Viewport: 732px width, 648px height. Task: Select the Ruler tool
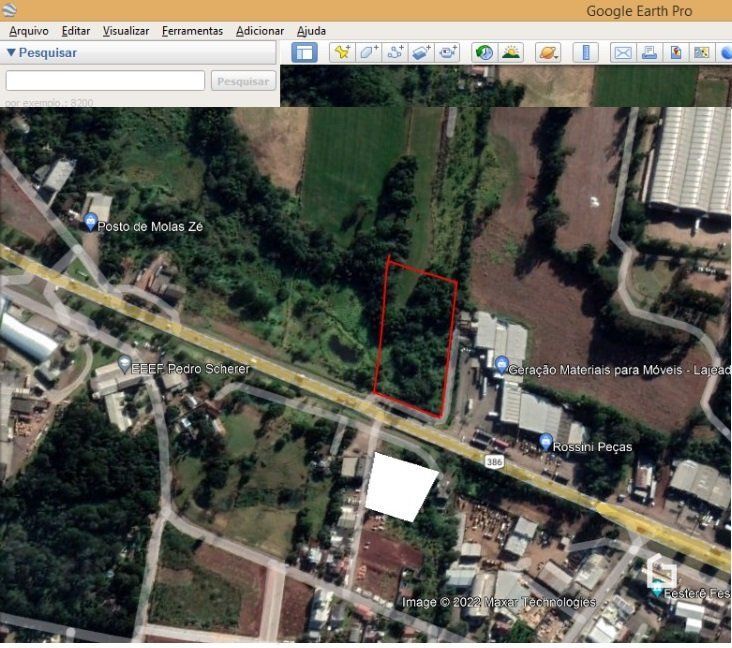point(586,52)
